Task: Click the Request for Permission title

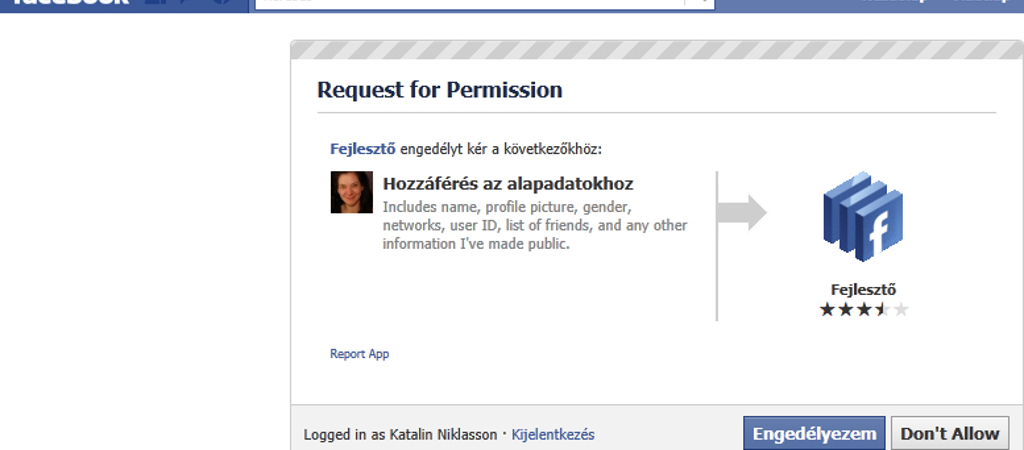Action: 440,89
